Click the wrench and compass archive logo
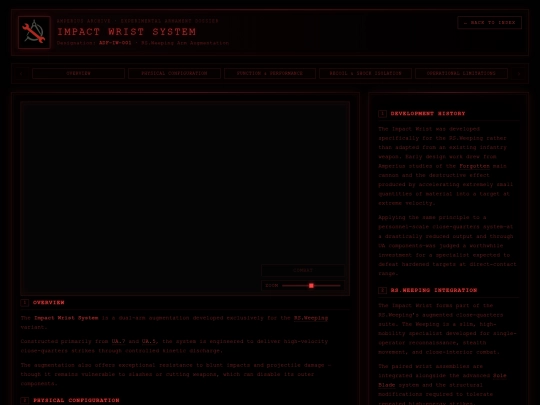This screenshot has width=540, height=405. (34, 32)
